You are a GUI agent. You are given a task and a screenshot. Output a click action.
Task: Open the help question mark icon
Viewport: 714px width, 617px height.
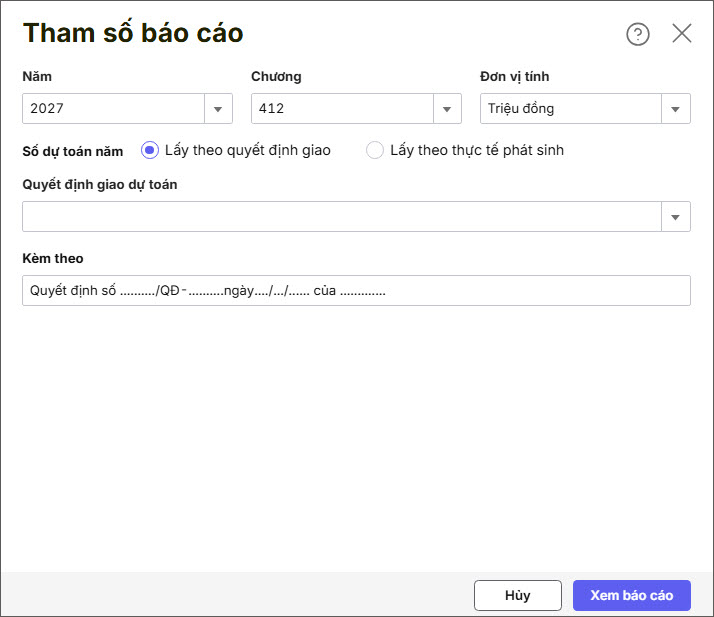tap(637, 34)
